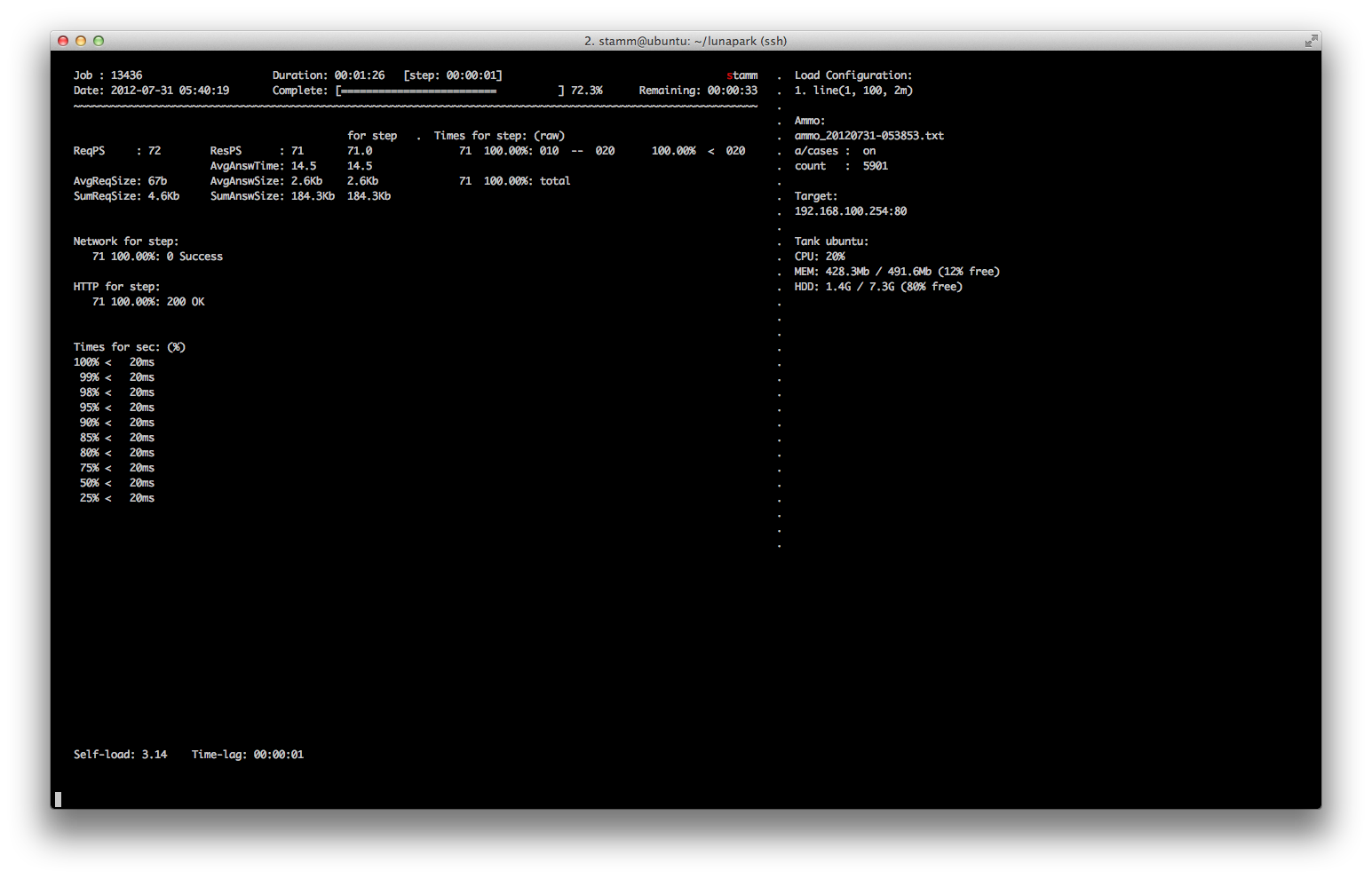Enter fullscreen using the top-right arrows icon
1372x879 pixels.
point(1311,41)
